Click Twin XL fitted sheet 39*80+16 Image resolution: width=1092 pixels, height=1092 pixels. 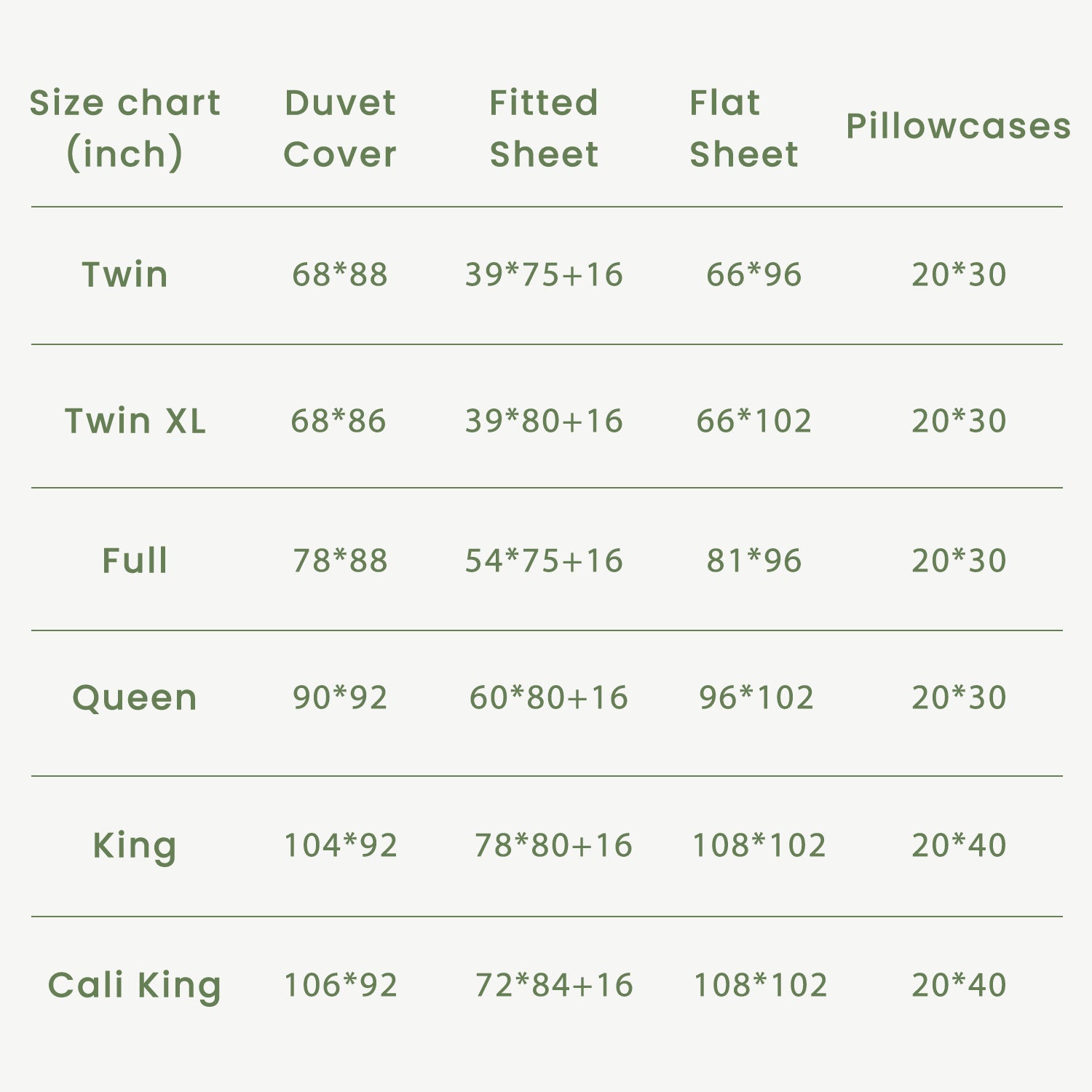click(544, 421)
